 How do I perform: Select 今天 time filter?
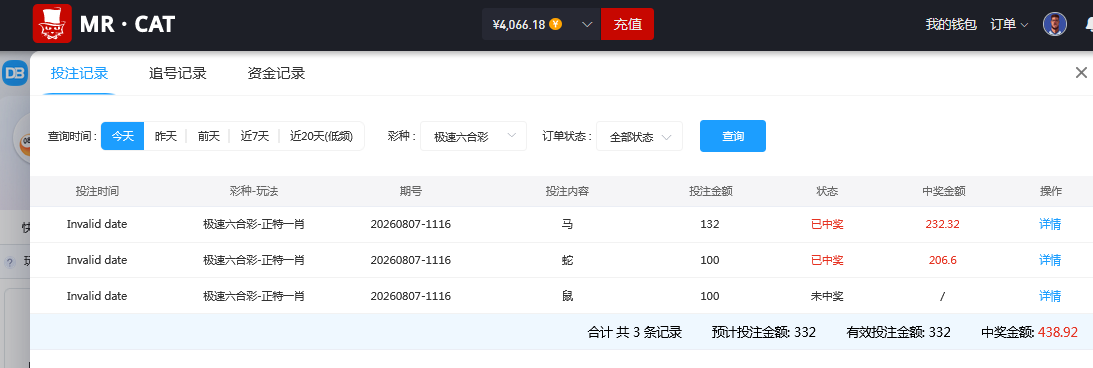[123, 136]
